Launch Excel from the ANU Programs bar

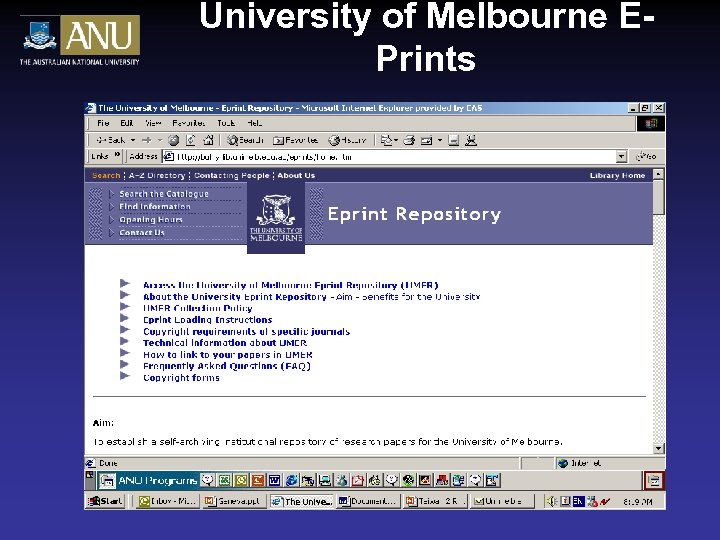click(224, 481)
